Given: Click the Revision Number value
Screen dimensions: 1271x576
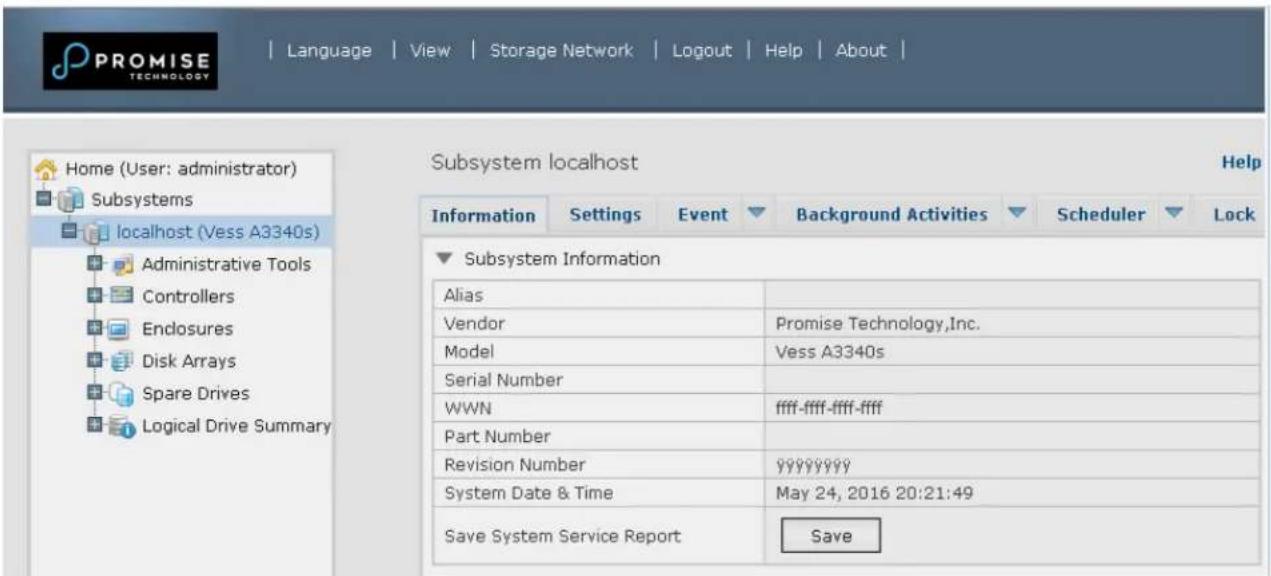Looking at the screenshot, I should 814,465.
